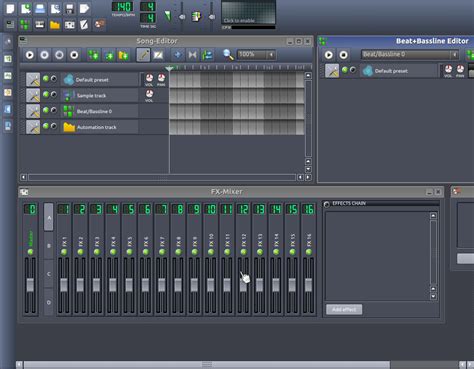This screenshot has width=474, height=369.
Task: Open track actions menu for Automation track
Action: pos(33,127)
